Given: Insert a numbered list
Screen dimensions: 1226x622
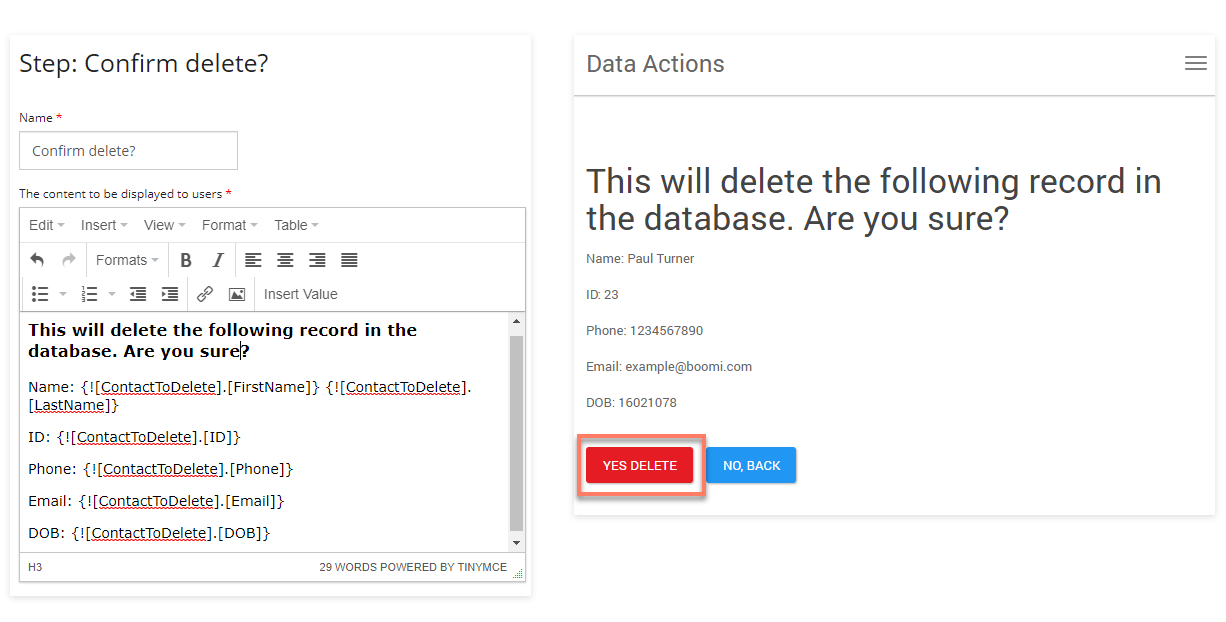Looking at the screenshot, I should point(89,294).
